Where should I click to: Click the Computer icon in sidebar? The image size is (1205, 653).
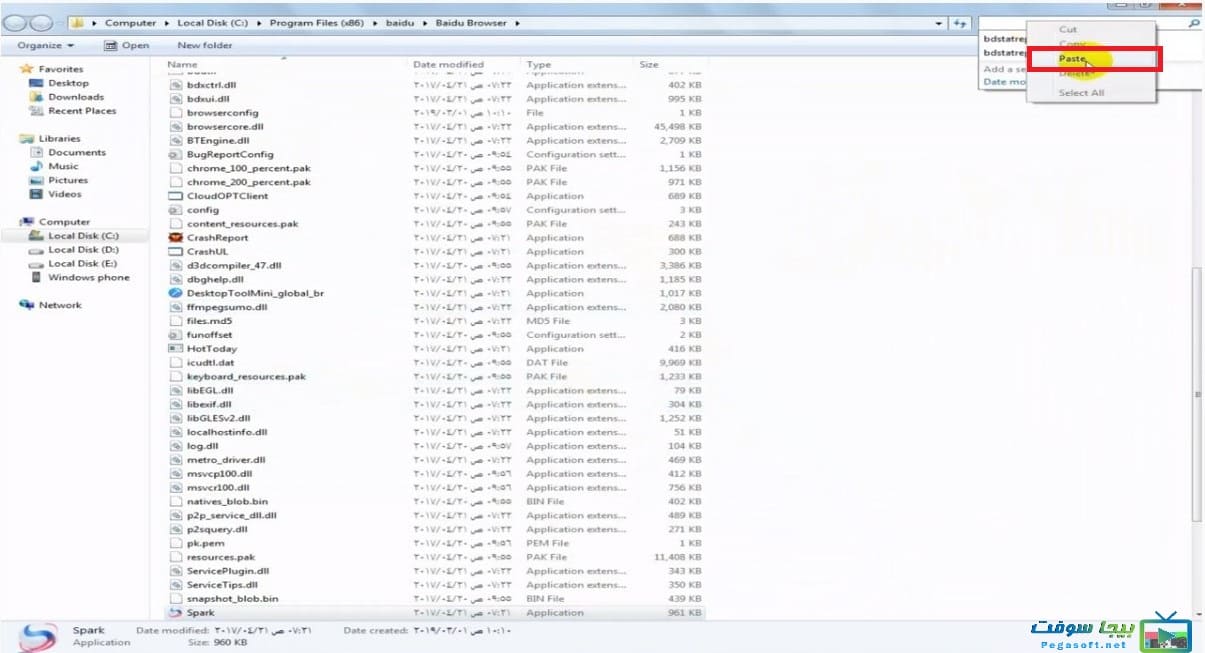27,222
